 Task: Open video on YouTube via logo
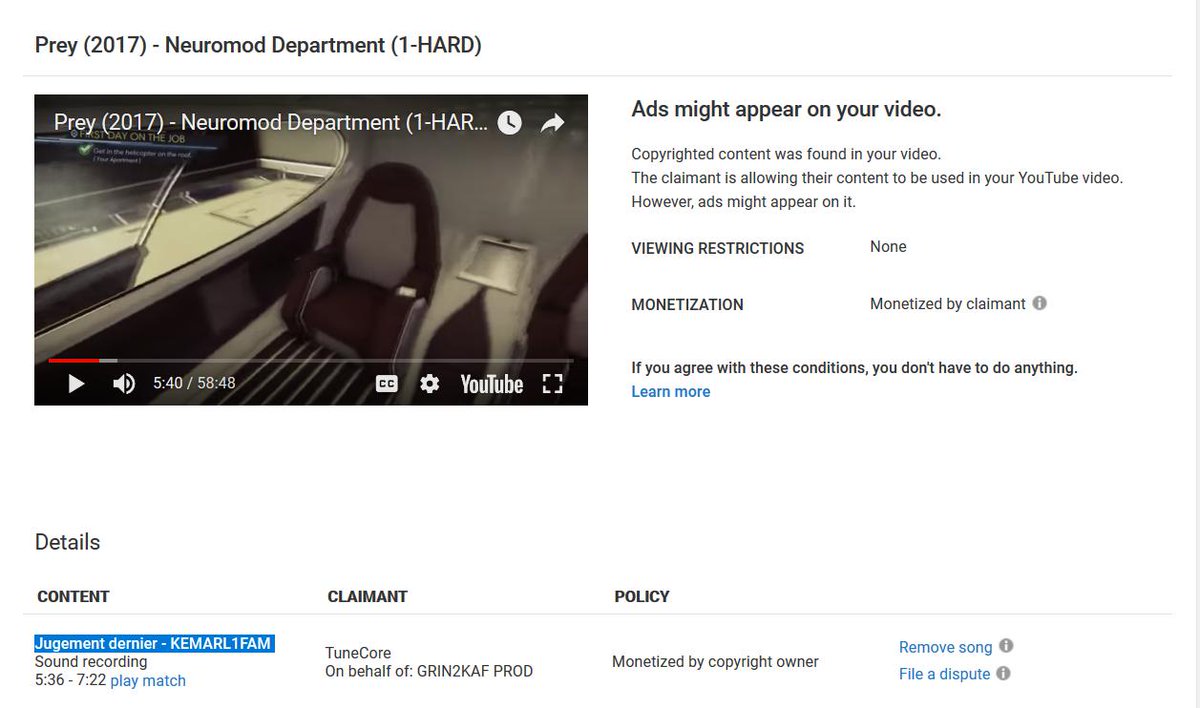[x=491, y=384]
